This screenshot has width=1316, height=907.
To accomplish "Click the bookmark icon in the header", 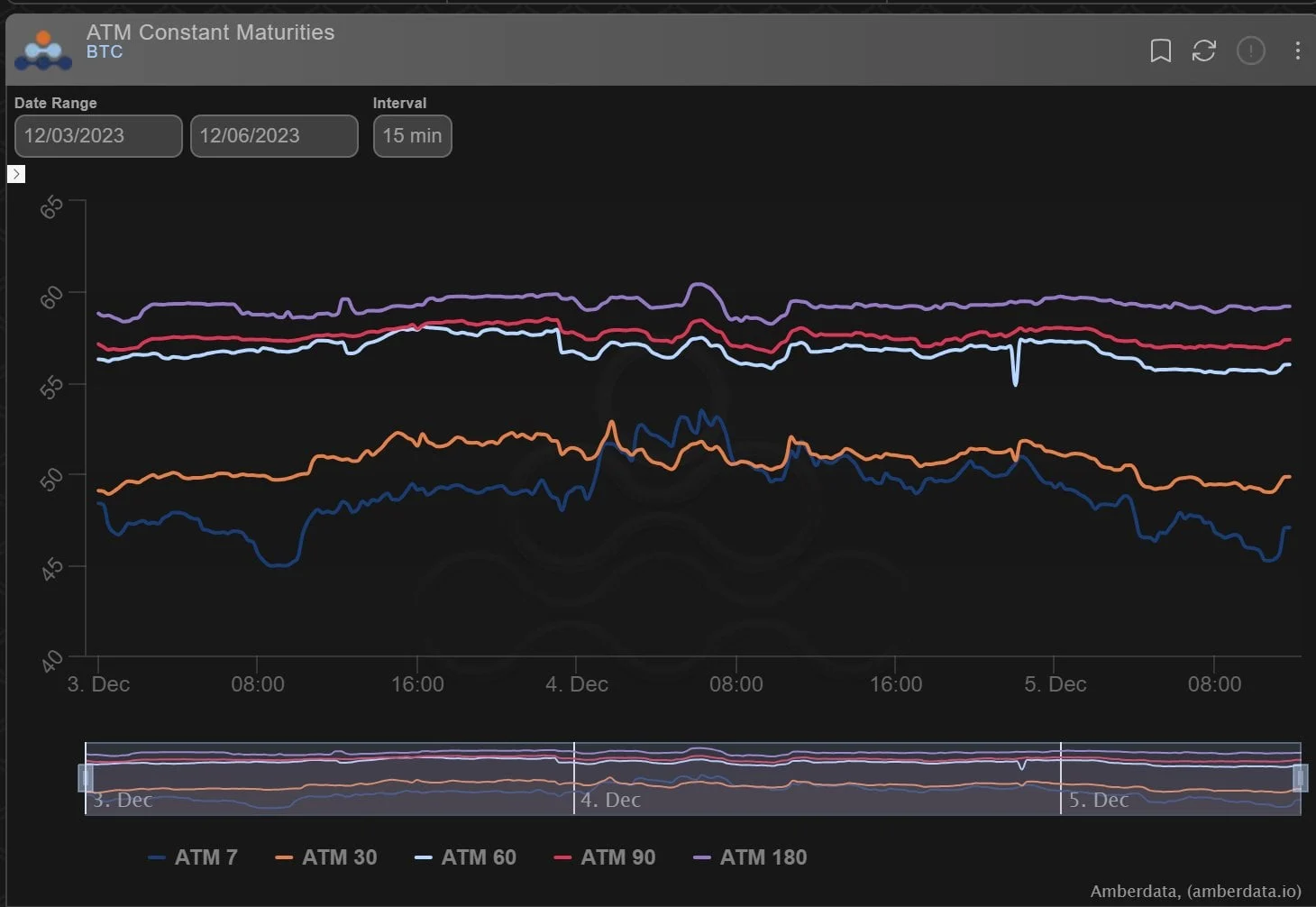I will click(1161, 50).
